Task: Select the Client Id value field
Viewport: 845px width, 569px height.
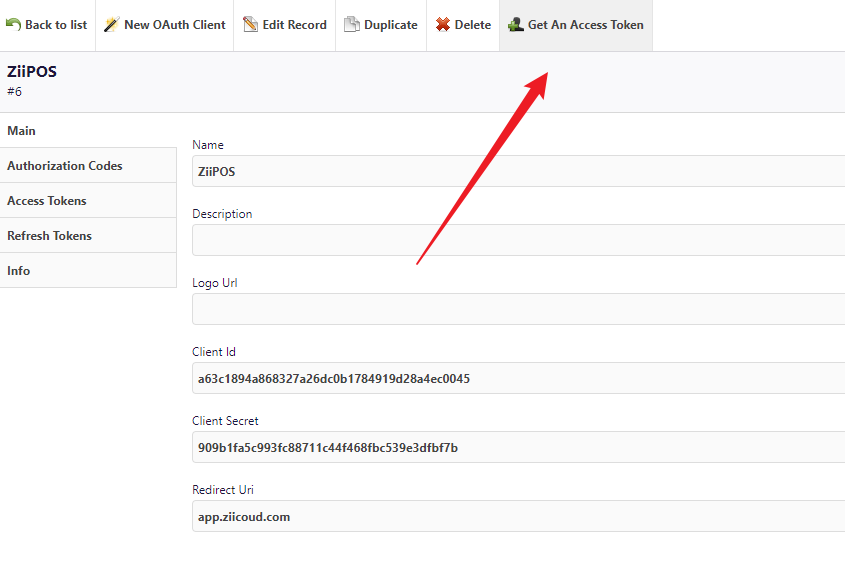Action: [518, 379]
